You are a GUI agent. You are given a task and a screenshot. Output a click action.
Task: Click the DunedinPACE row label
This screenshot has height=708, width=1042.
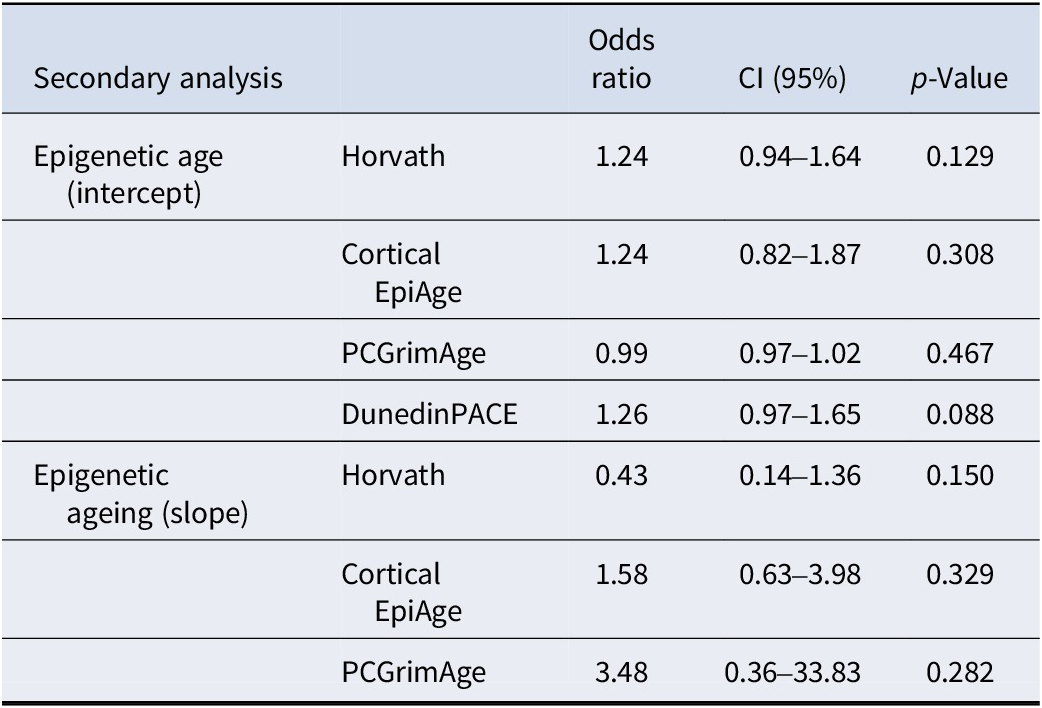429,413
